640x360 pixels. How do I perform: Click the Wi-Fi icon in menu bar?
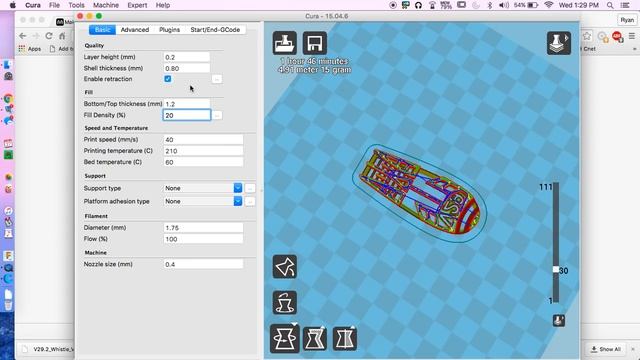[x=549, y=5]
